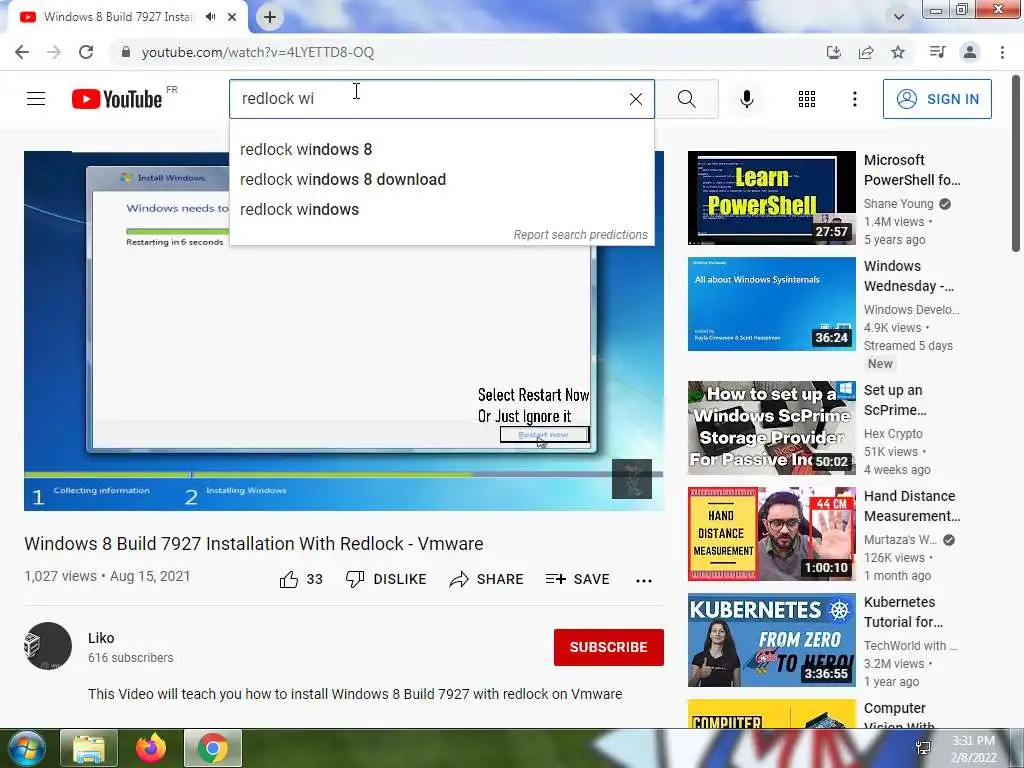The image size is (1024, 768).
Task: Click the magnifier search button
Action: point(686,99)
